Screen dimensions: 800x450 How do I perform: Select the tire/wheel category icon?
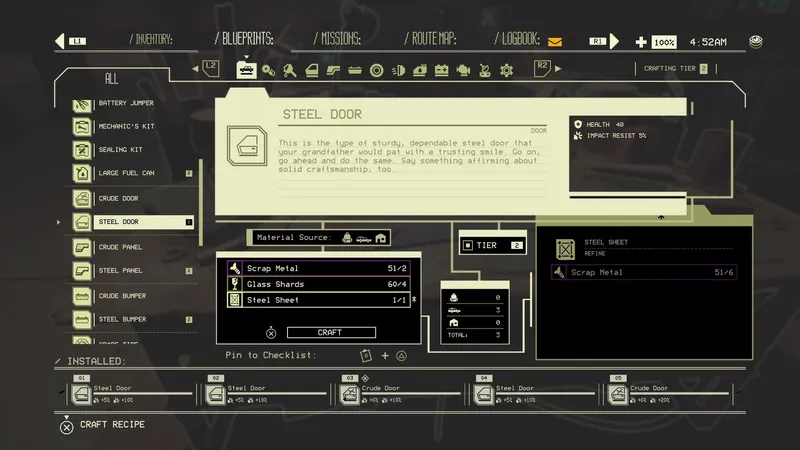click(376, 70)
